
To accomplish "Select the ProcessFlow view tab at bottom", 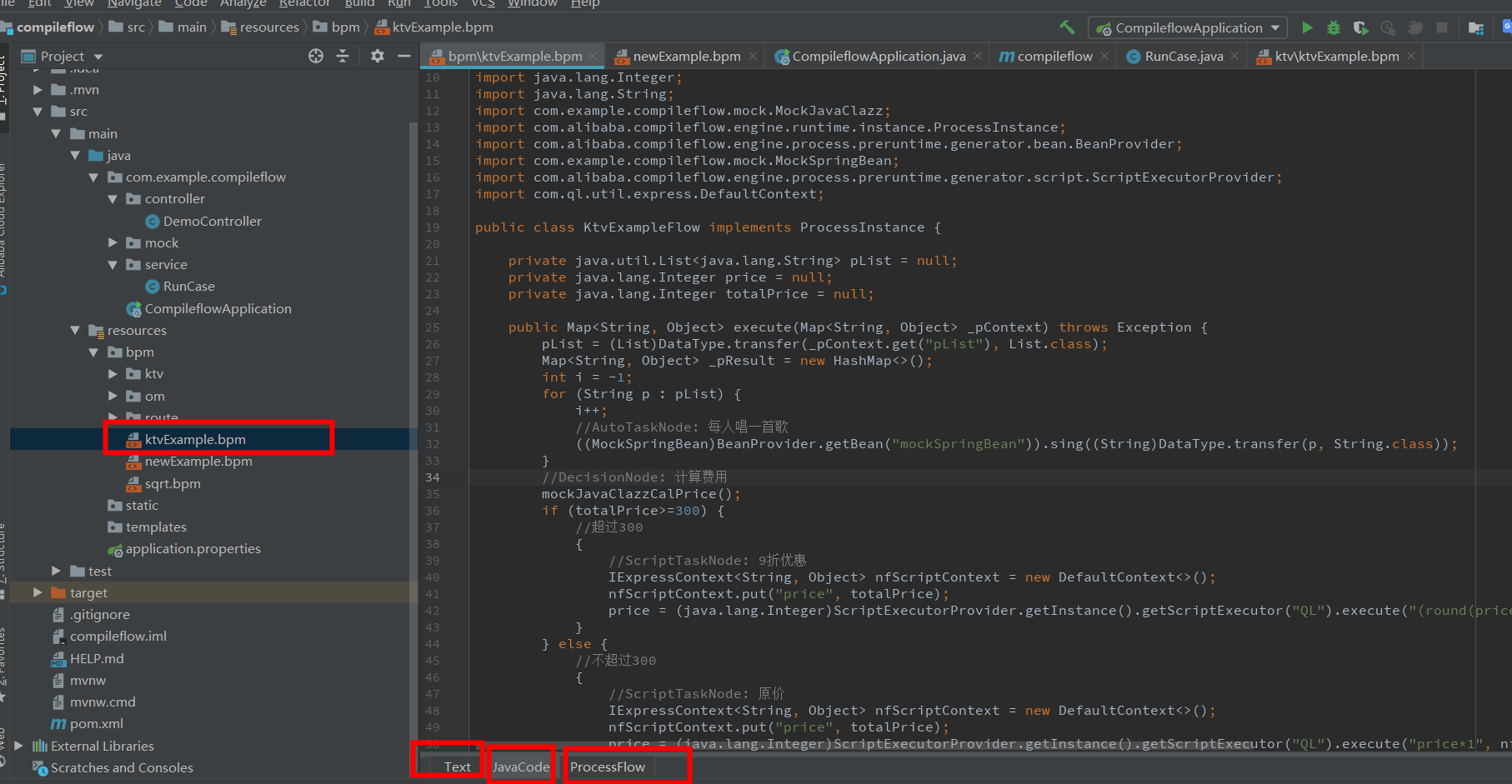I will pyautogui.click(x=608, y=767).
